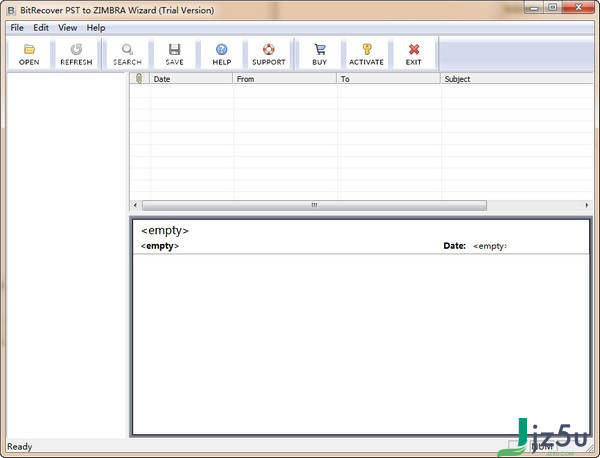Click the SAVE floppy disk icon
This screenshot has width=600, height=458.
tap(174, 54)
